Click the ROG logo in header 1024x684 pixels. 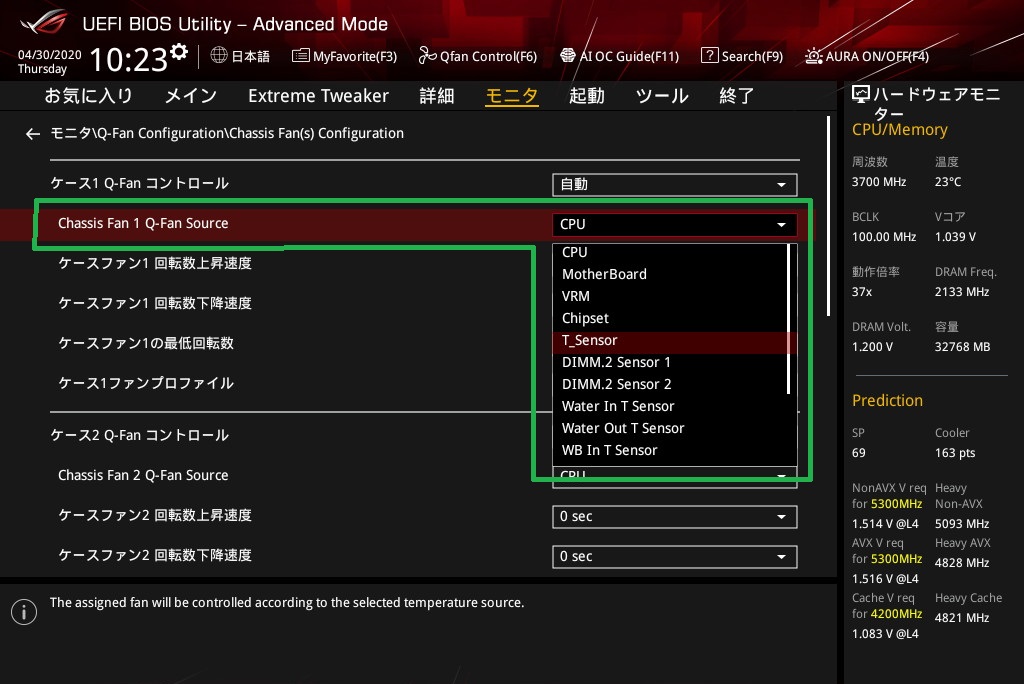click(43, 23)
